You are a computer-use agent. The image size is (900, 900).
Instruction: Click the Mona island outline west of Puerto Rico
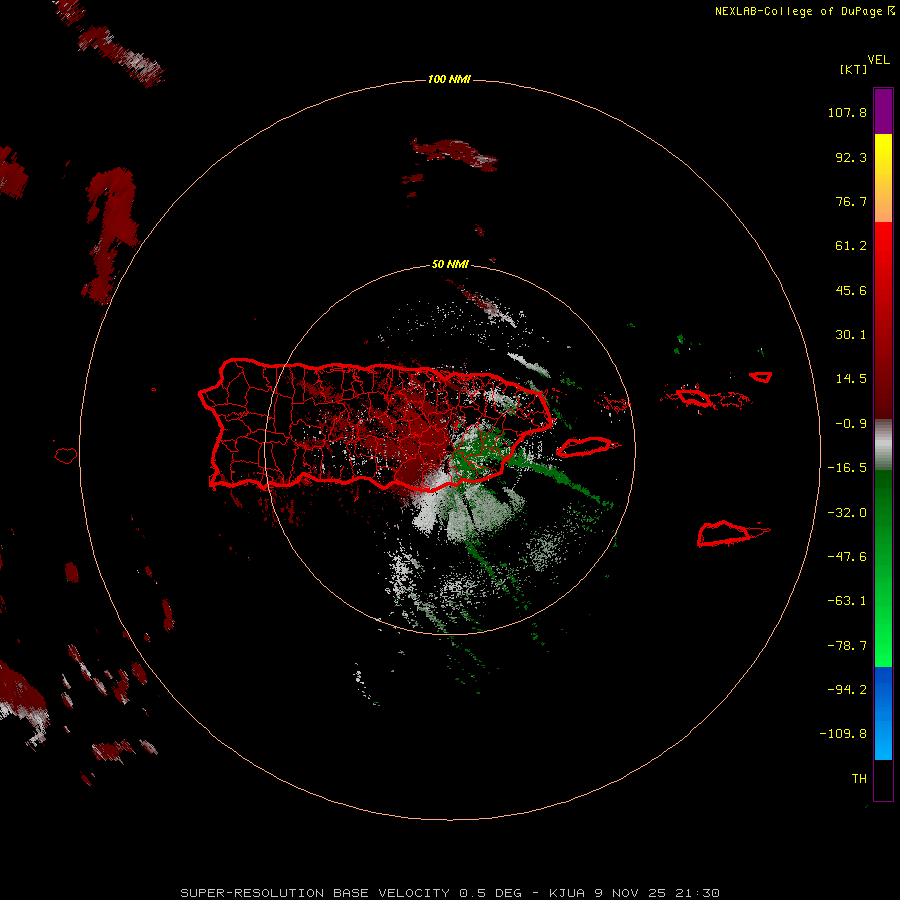[66, 456]
